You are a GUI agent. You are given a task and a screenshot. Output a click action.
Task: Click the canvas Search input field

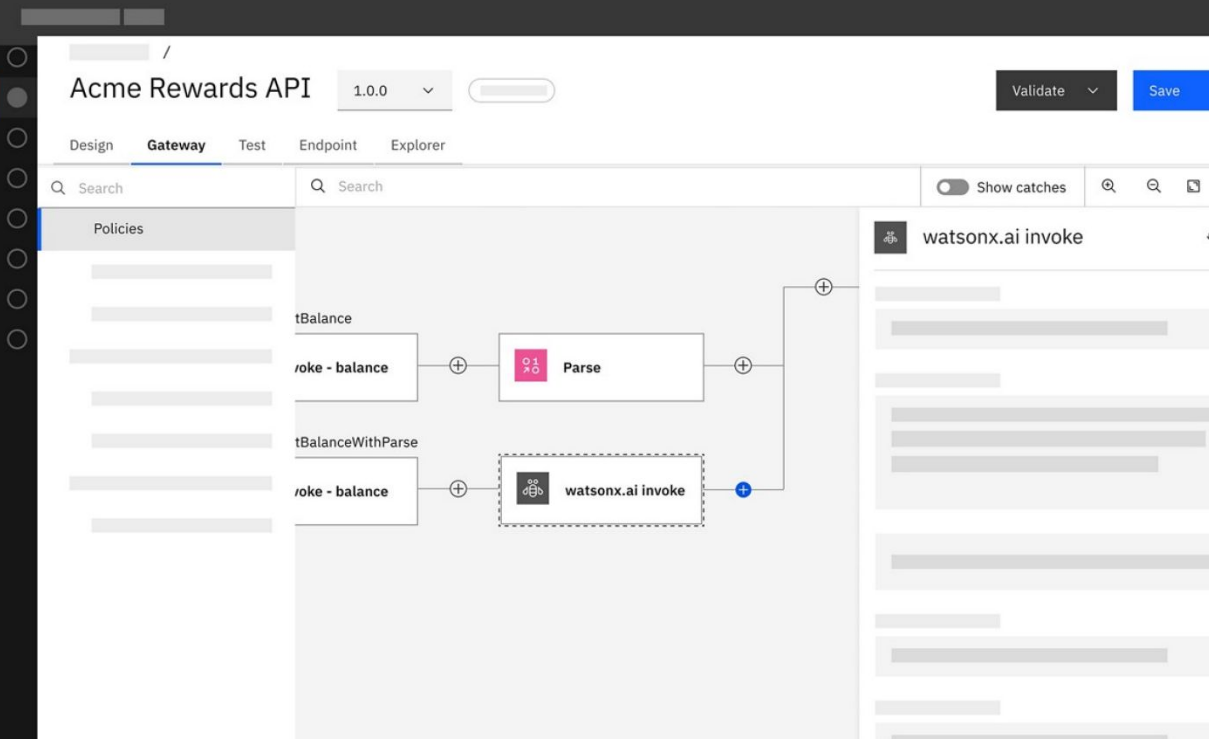coord(608,186)
